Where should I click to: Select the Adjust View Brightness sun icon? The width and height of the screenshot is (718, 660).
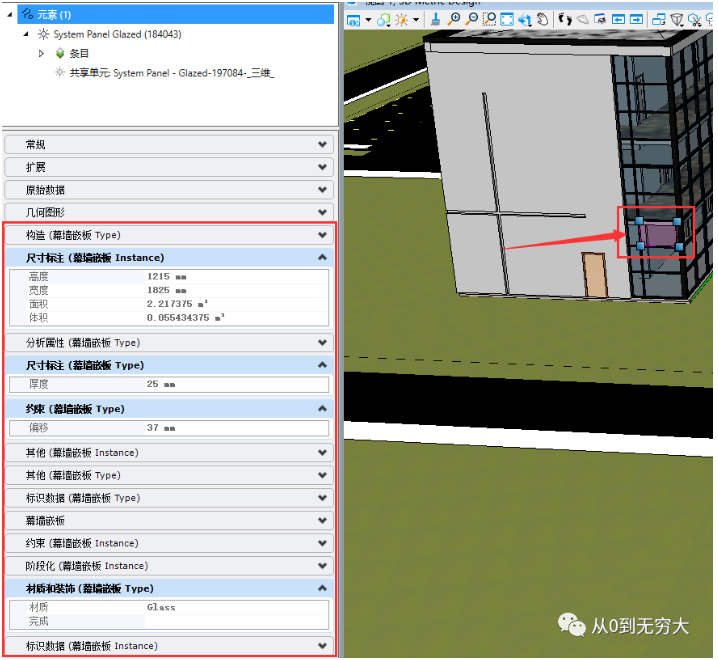pos(402,20)
